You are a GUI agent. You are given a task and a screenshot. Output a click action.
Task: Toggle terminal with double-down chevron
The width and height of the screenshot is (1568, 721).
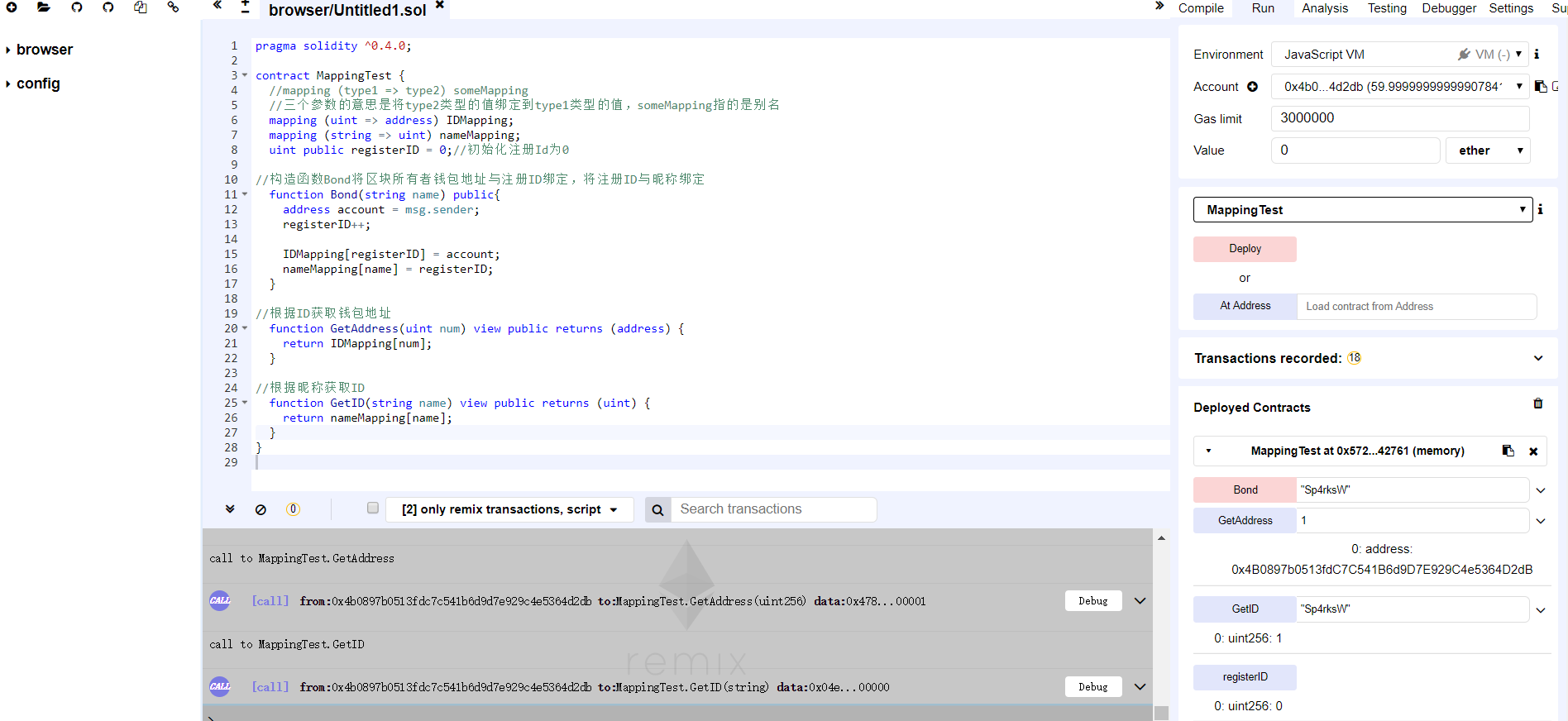pos(230,509)
